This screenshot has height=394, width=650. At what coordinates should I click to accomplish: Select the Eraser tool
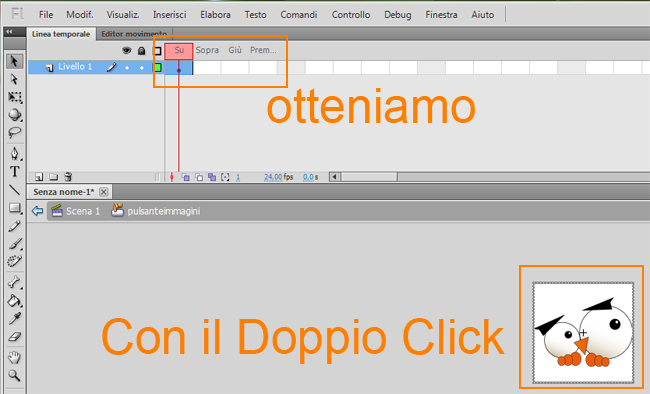[15, 336]
